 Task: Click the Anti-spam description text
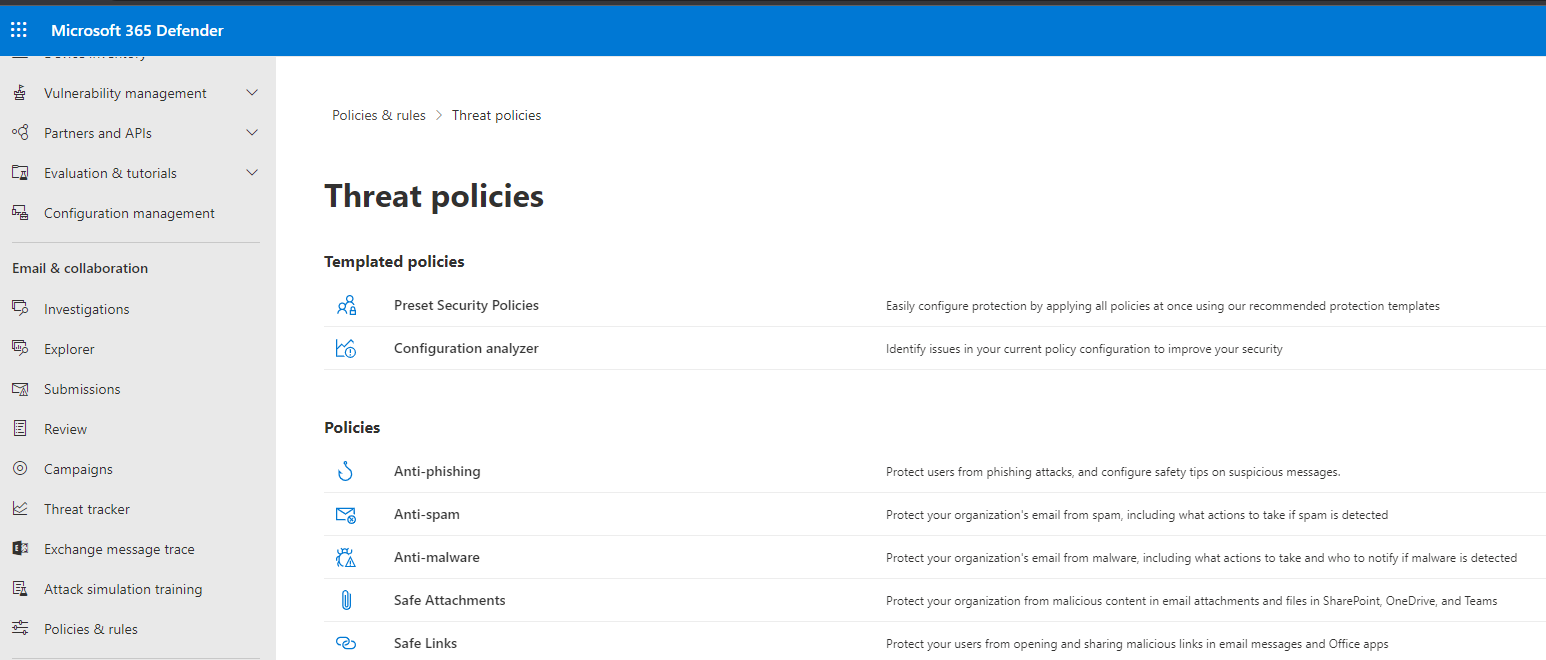[x=1137, y=515]
